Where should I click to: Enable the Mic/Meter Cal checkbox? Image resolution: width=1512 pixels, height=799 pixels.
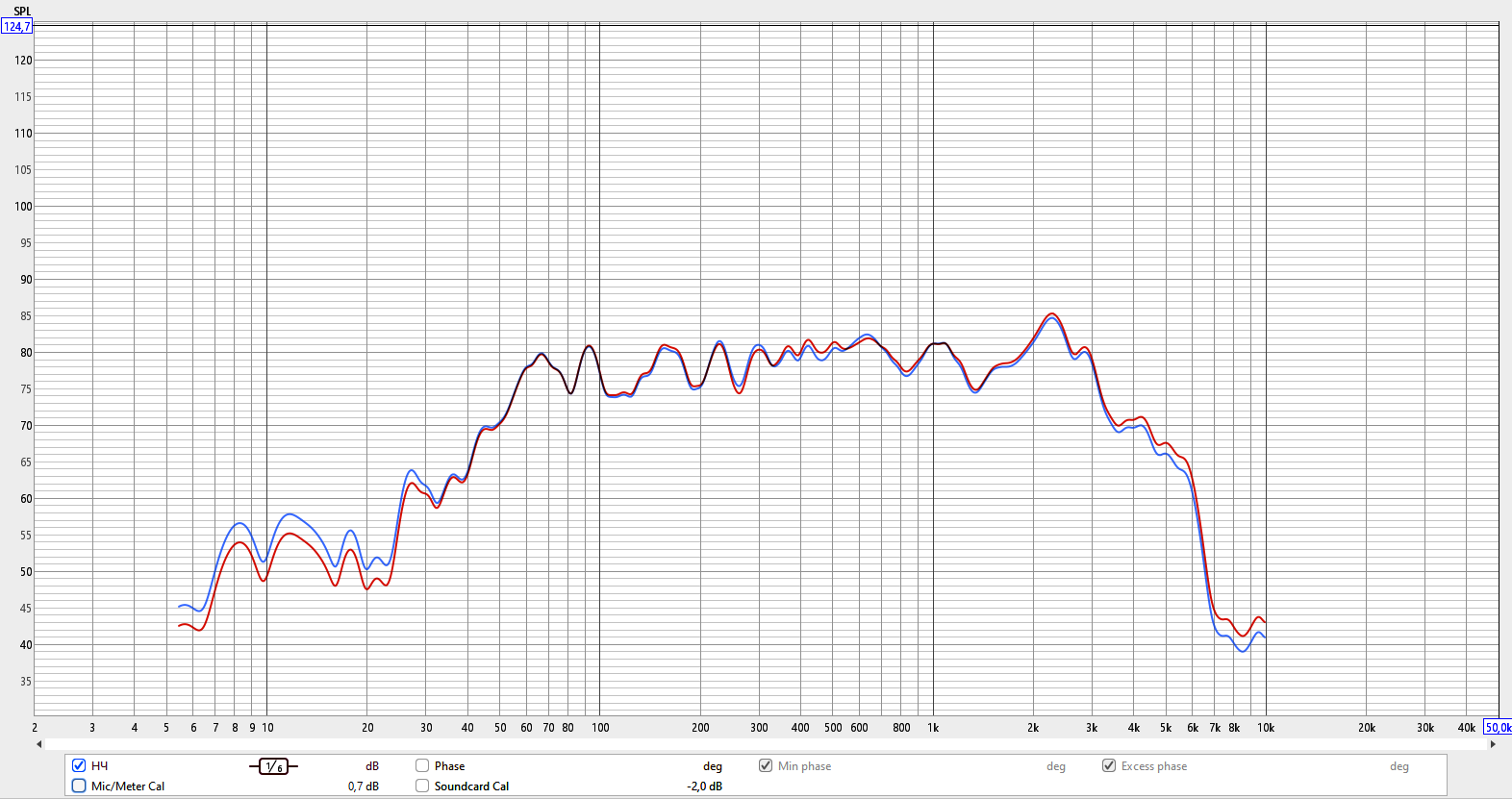tap(79, 786)
